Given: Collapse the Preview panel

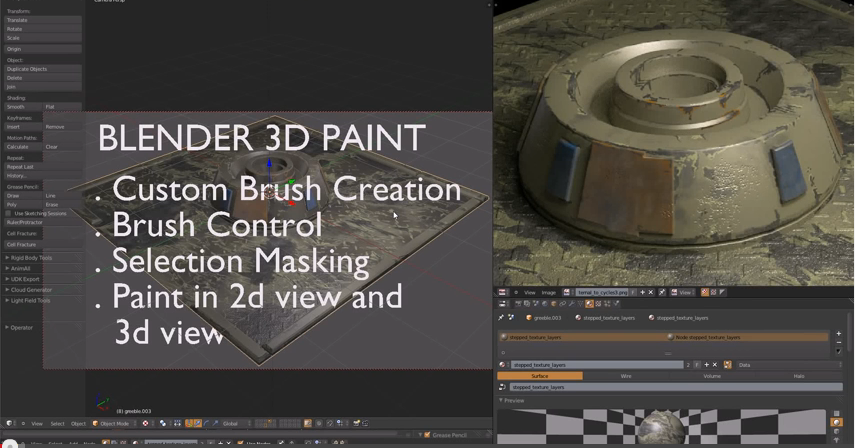Looking at the screenshot, I should tap(511, 401).
